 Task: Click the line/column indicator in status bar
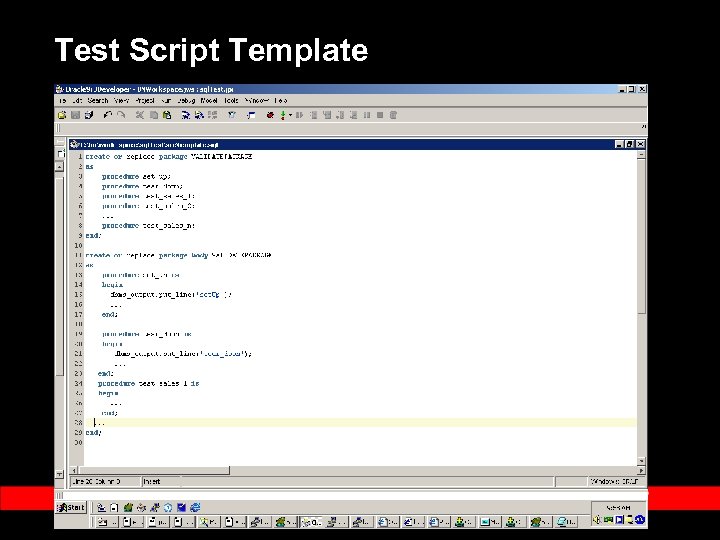(x=105, y=481)
